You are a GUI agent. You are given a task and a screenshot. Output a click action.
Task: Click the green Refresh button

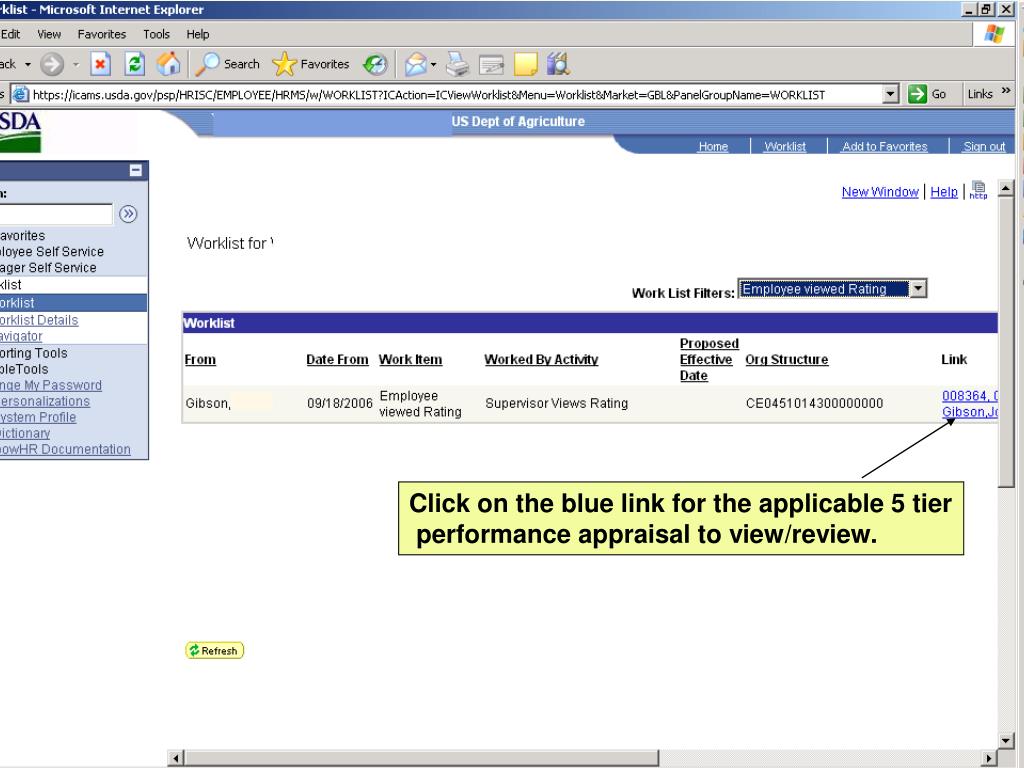(214, 650)
